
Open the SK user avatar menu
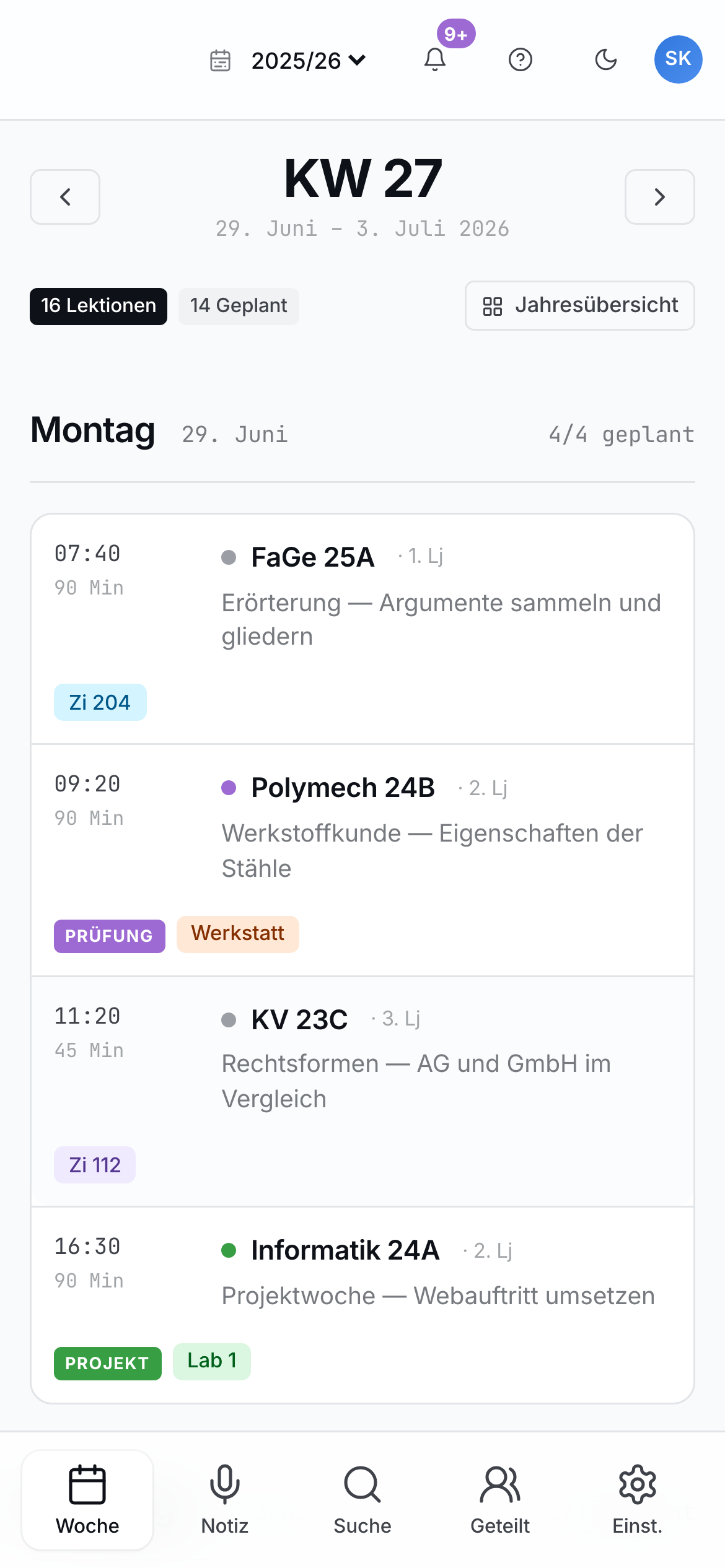click(x=678, y=59)
